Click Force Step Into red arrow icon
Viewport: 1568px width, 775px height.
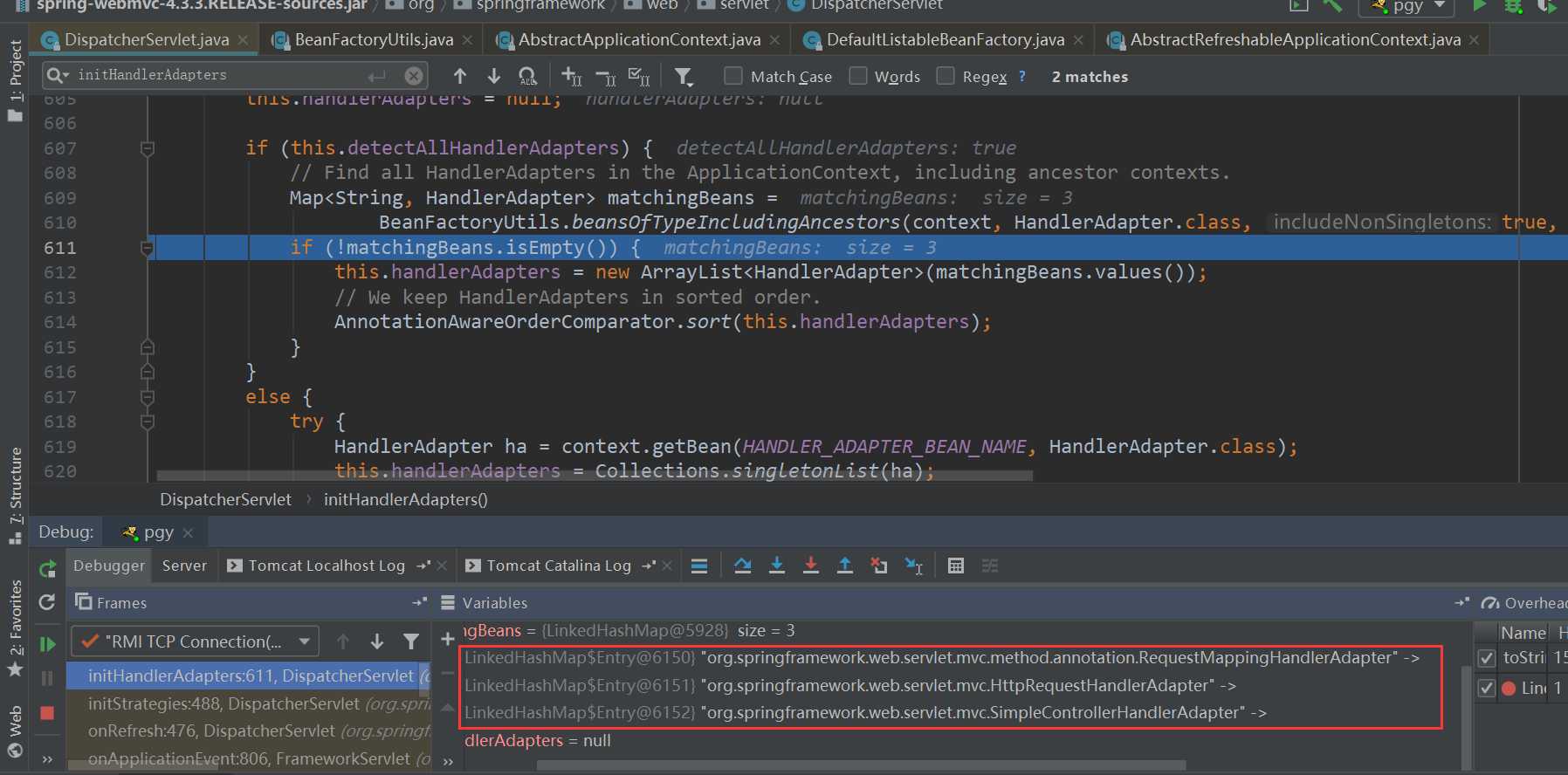pyautogui.click(x=811, y=566)
